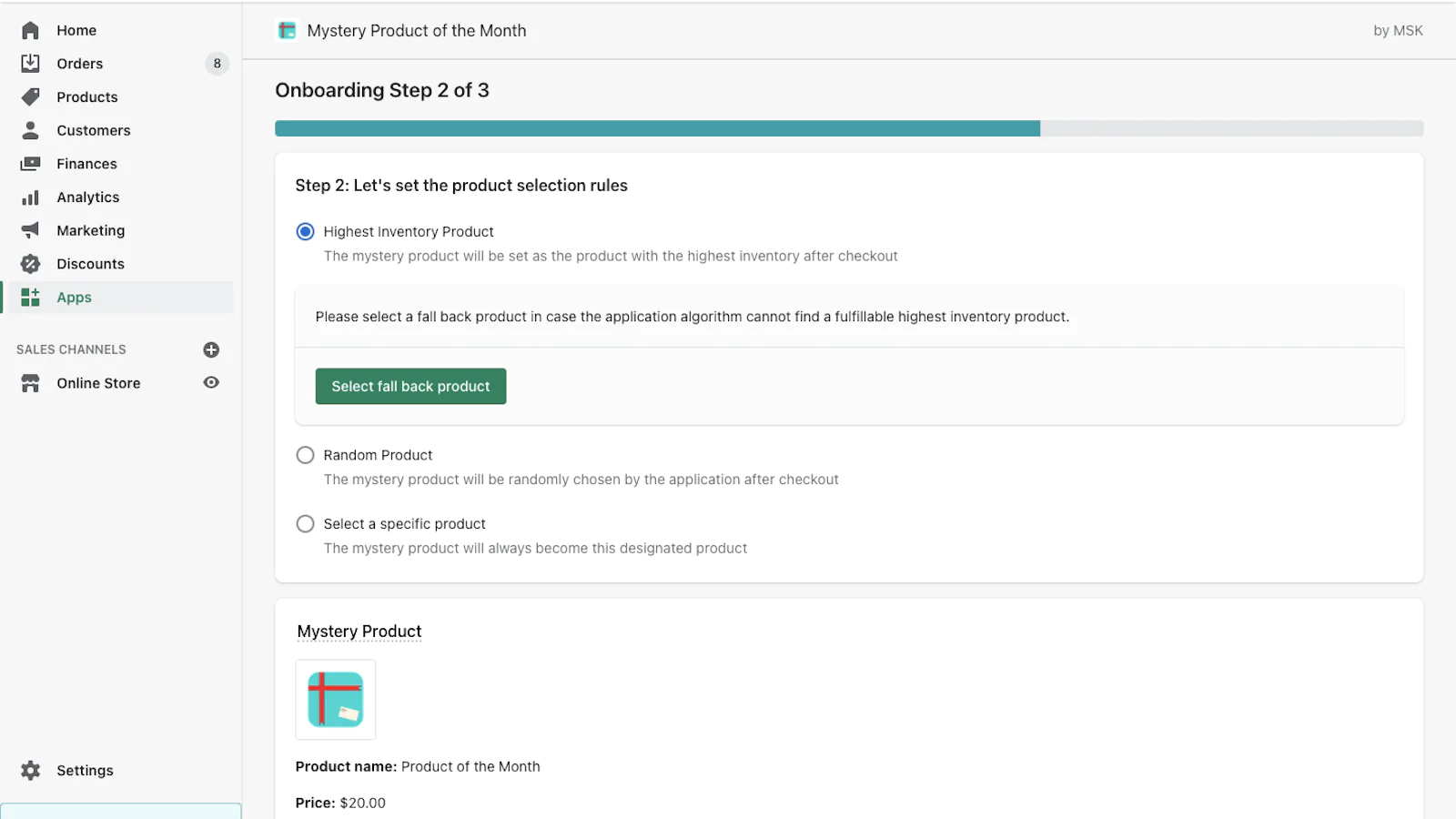Select Highest Inventory Product radio option

(x=306, y=232)
